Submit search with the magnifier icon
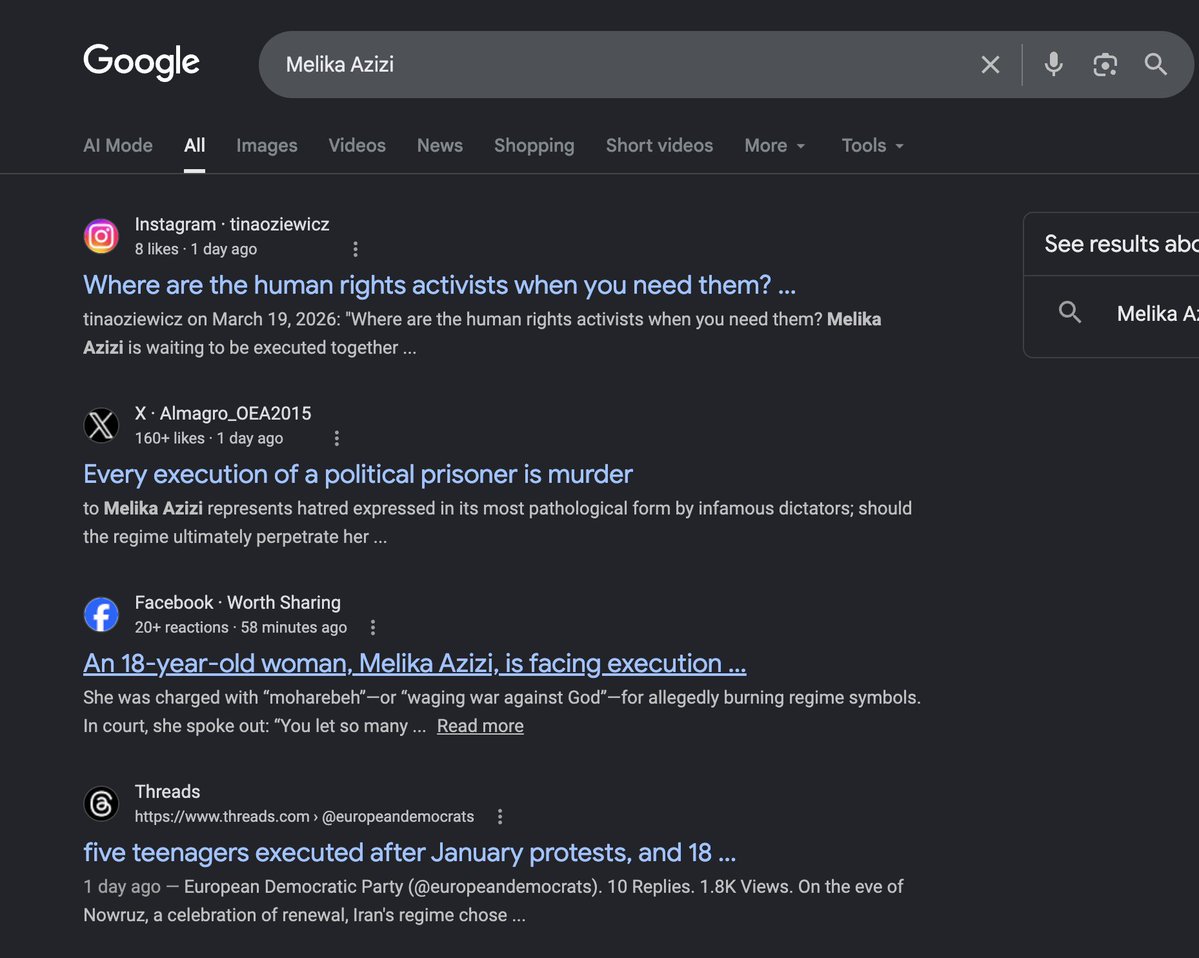This screenshot has width=1199, height=958. [x=1155, y=64]
